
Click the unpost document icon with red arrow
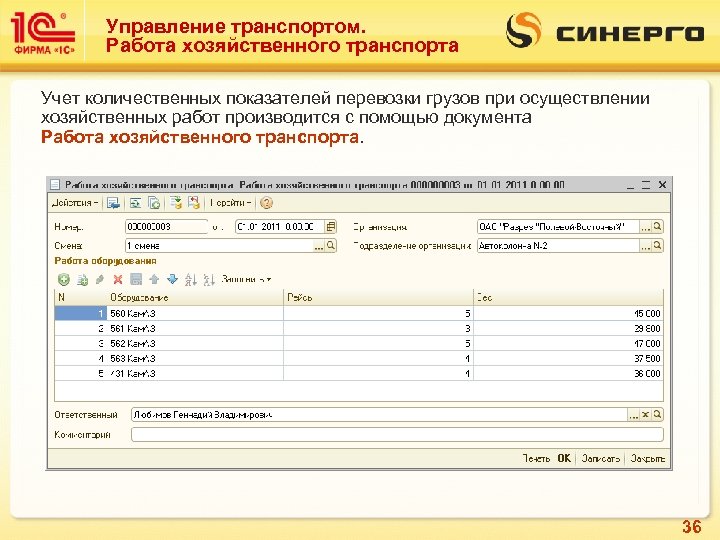pyautogui.click(x=194, y=203)
